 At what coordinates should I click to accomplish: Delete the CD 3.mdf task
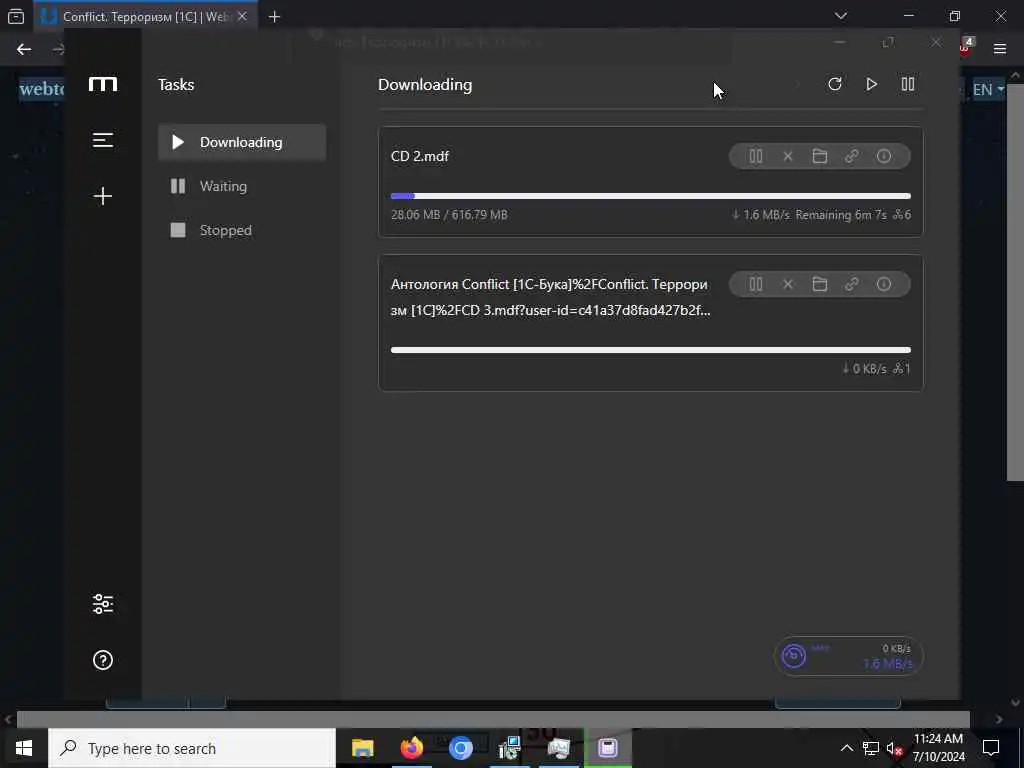[x=788, y=284]
